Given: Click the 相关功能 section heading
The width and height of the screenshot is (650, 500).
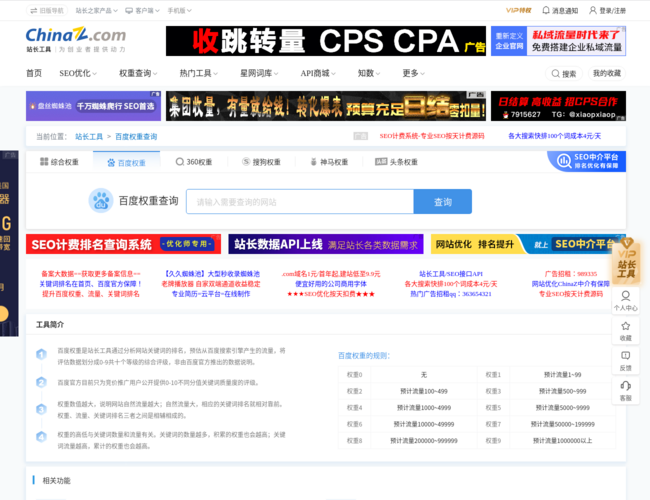Looking at the screenshot, I should tap(56, 481).
